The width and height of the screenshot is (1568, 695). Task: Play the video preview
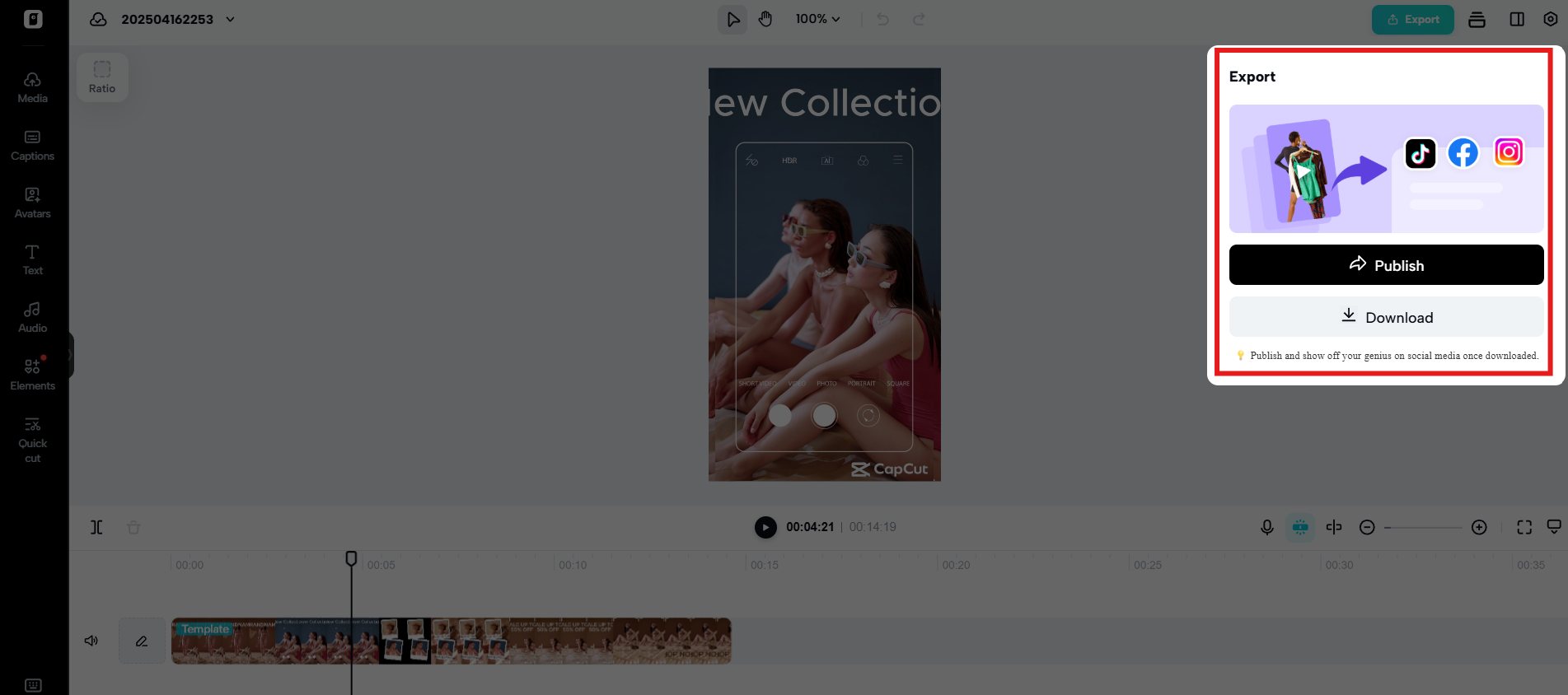pyautogui.click(x=765, y=527)
